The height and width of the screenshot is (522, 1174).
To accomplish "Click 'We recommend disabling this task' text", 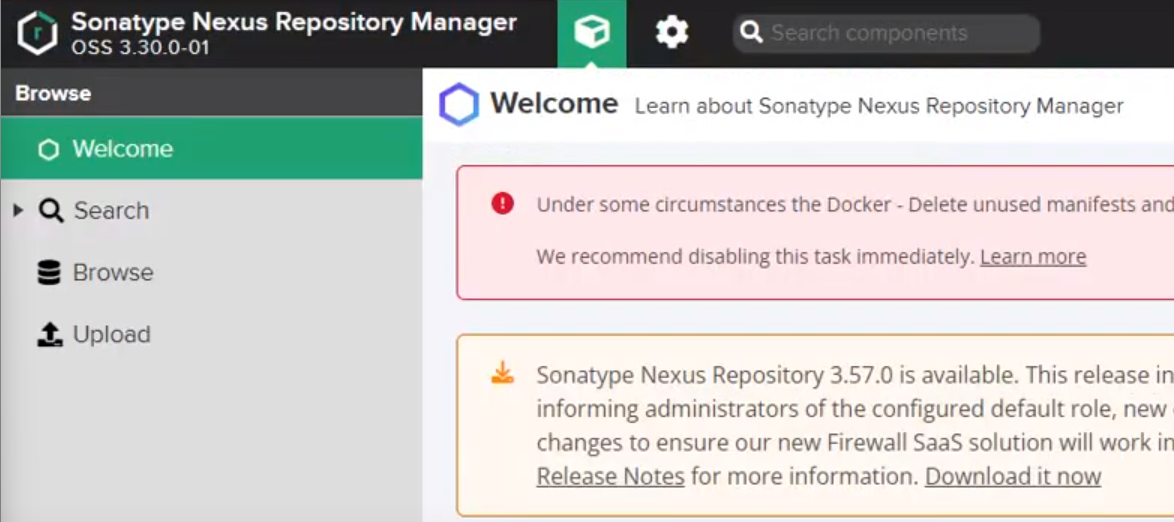I will click(756, 257).
